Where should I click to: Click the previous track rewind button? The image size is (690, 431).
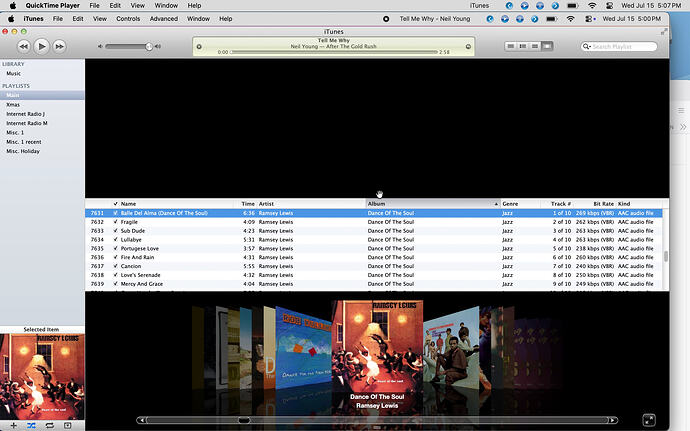click(x=24, y=46)
